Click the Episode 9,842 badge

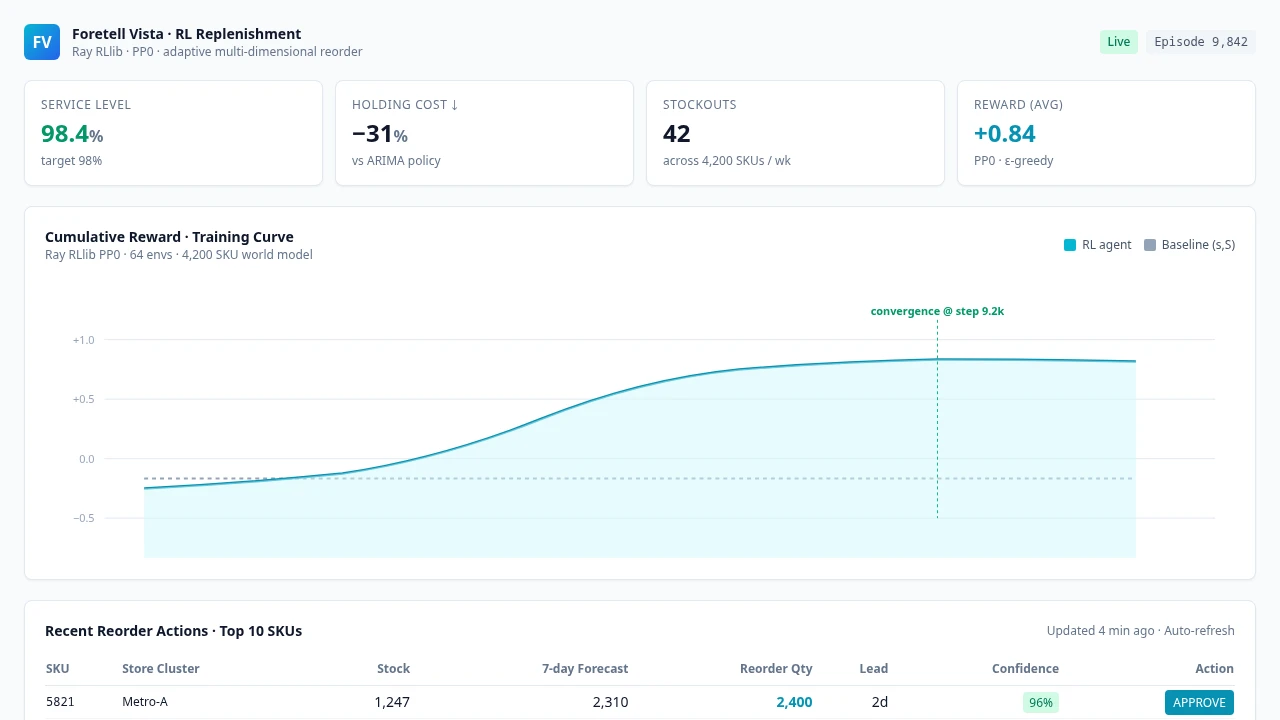pos(1201,42)
